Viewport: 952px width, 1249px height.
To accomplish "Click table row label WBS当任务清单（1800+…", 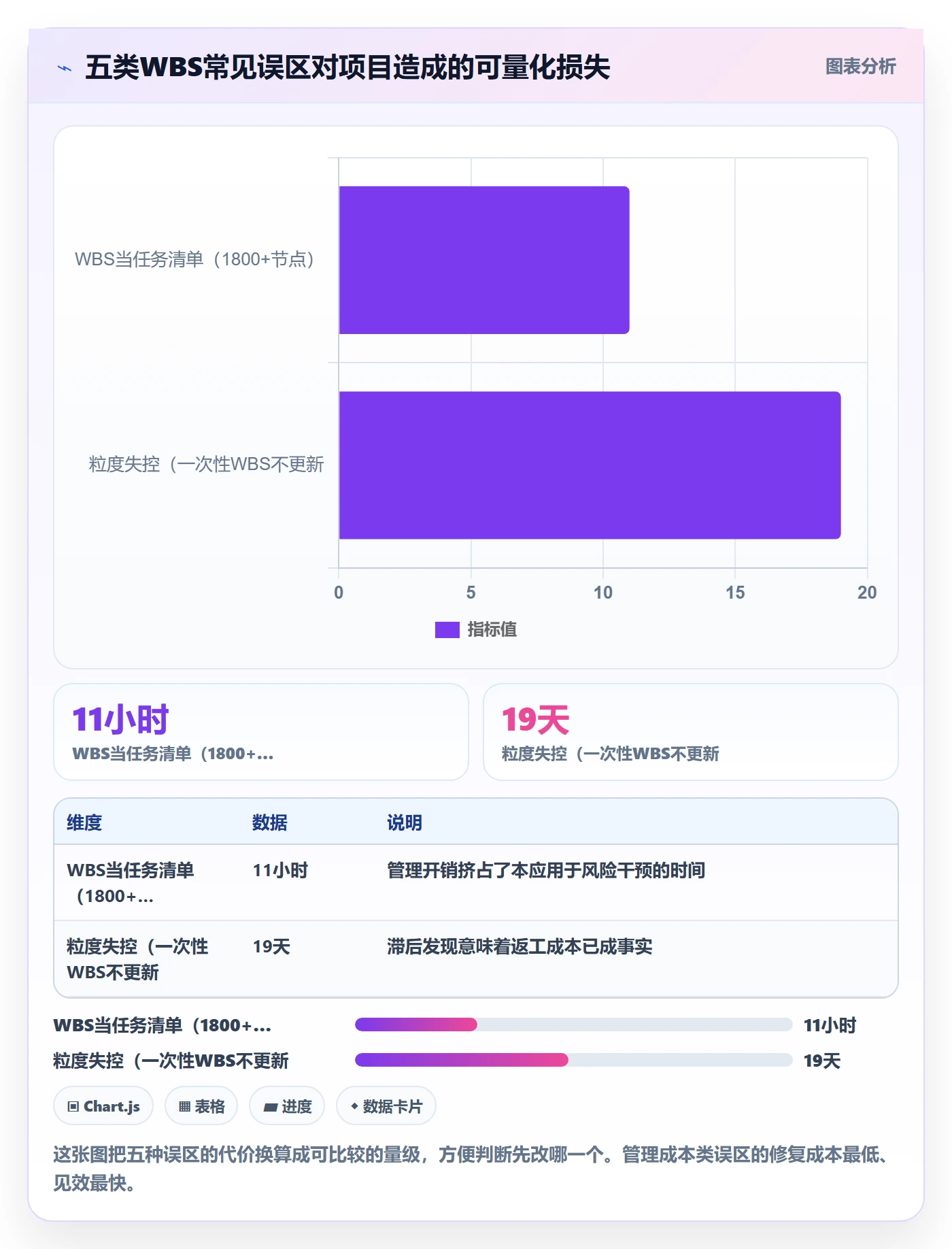I will (x=131, y=883).
